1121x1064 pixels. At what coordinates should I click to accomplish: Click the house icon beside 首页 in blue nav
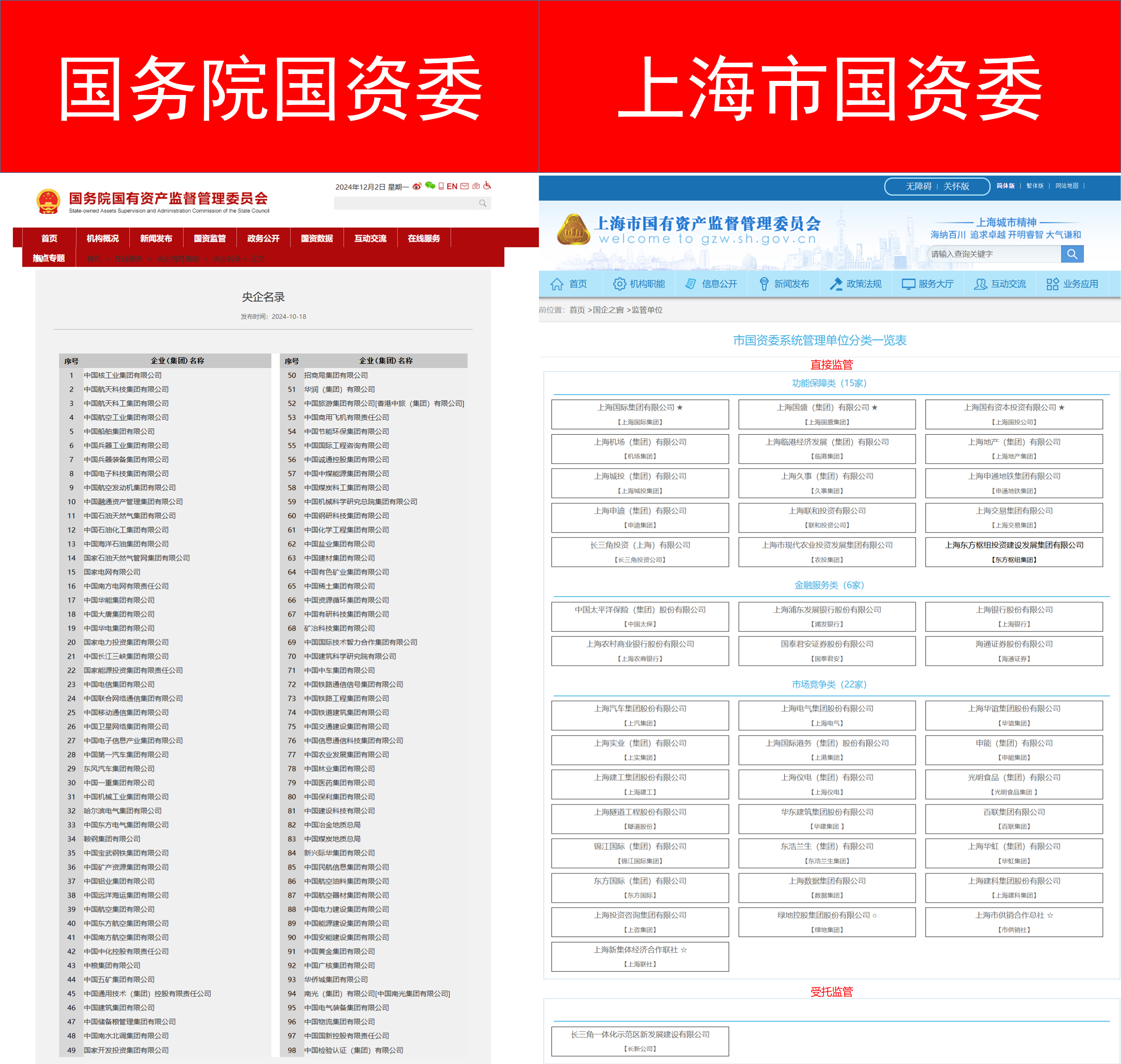tap(557, 283)
